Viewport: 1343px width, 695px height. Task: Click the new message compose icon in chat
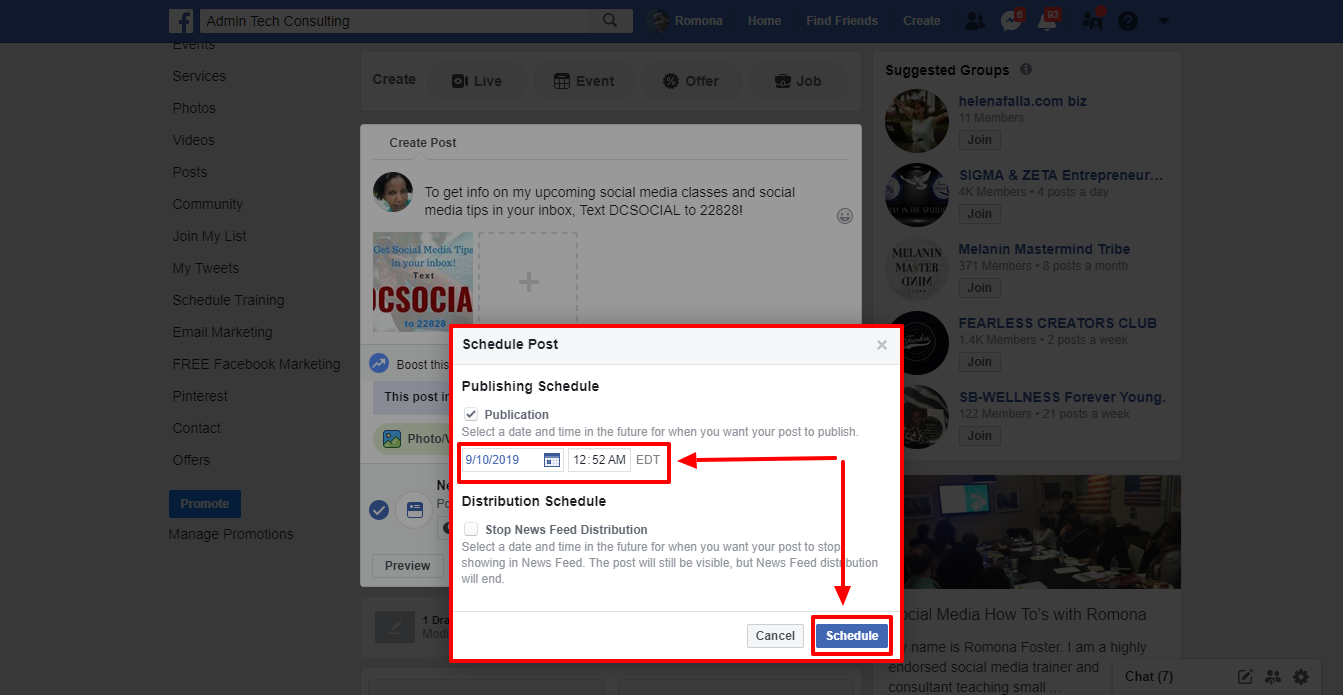pyautogui.click(x=1245, y=677)
